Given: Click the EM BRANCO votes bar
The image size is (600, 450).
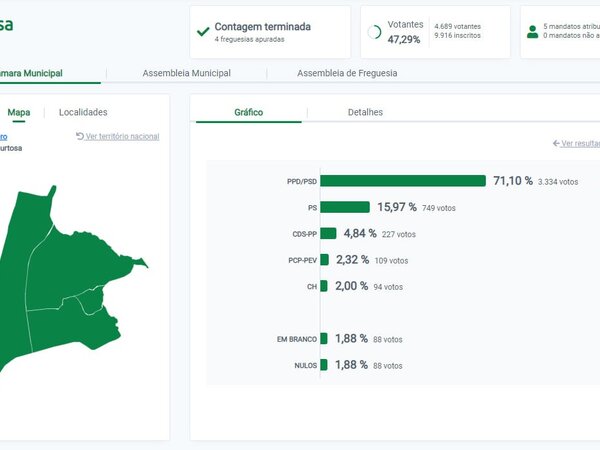Looking at the screenshot, I should tap(323, 339).
